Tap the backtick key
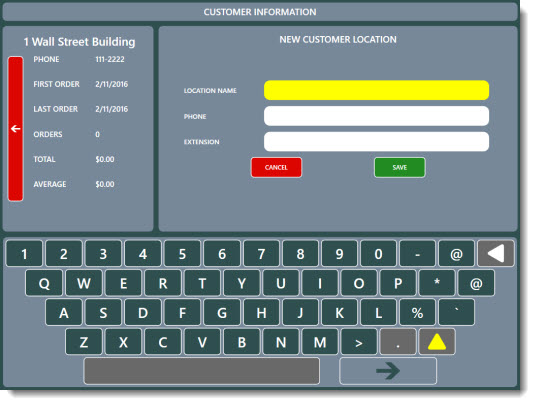 click(457, 313)
